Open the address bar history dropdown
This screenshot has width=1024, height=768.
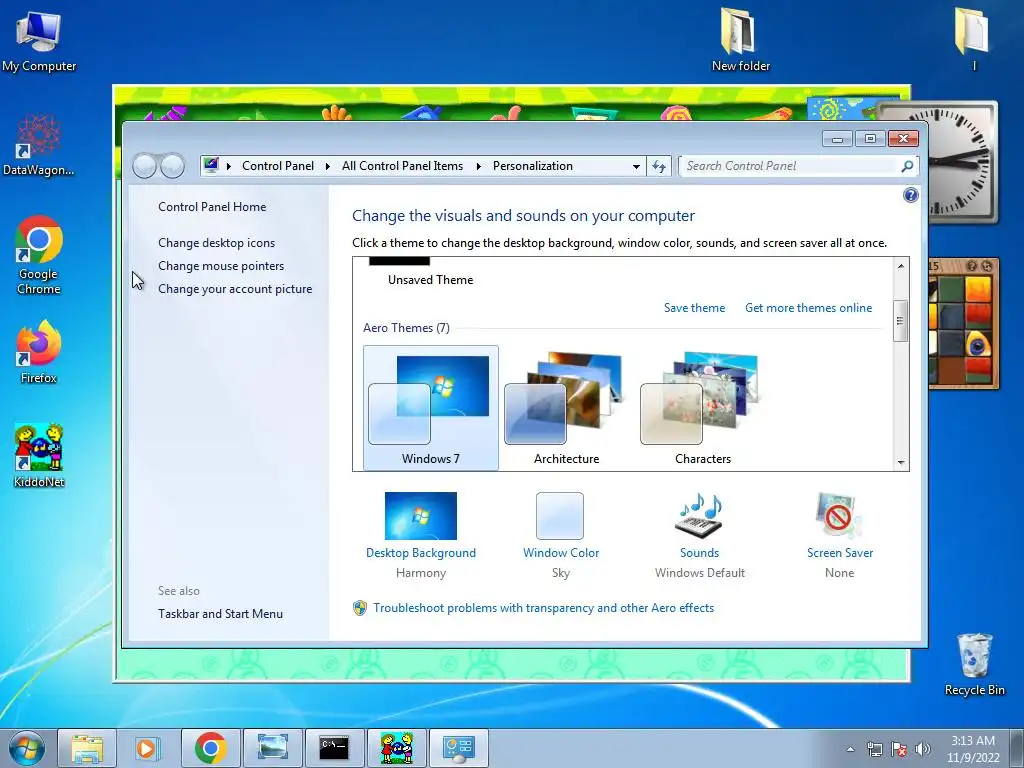pos(636,167)
